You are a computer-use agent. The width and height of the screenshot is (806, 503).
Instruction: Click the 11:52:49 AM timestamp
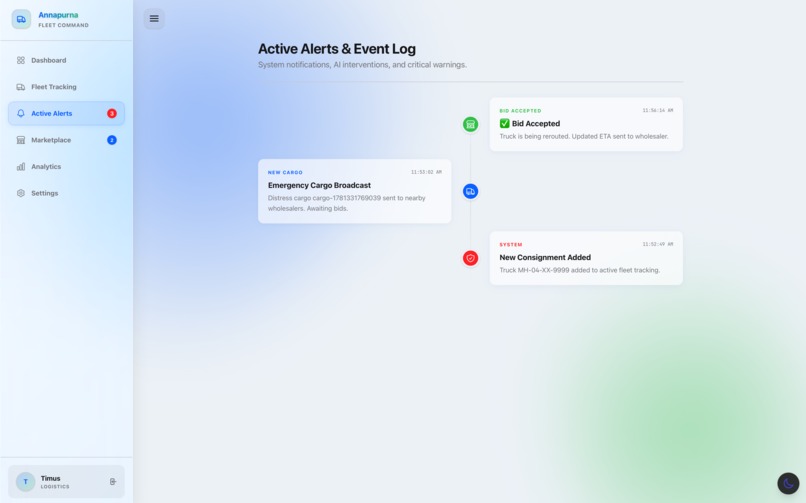point(657,244)
